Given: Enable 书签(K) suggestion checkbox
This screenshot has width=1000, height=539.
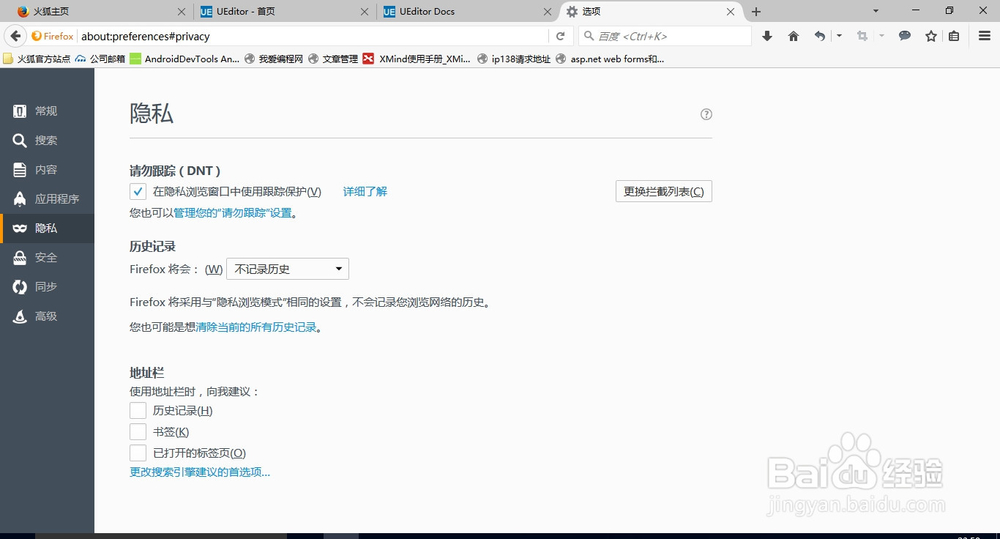Looking at the screenshot, I should point(138,432).
